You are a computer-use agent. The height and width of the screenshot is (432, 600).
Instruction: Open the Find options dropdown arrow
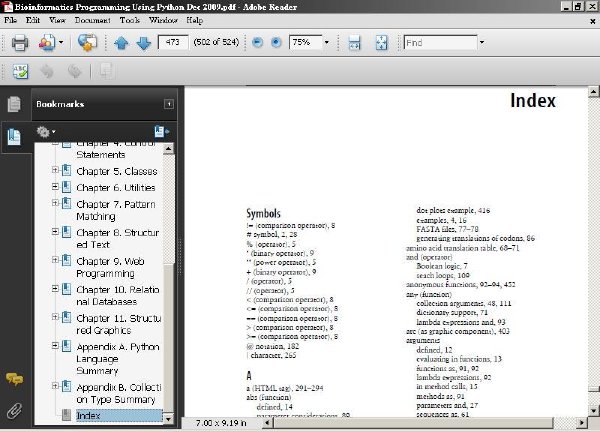click(x=482, y=42)
